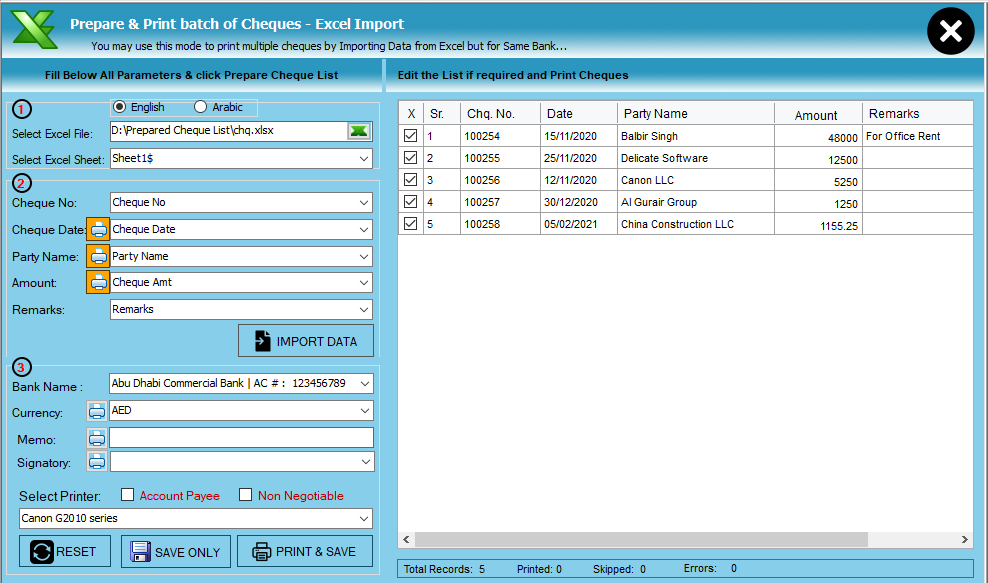This screenshot has width=988, height=583.
Task: Select the Arabic language radio button
Action: pyautogui.click(x=199, y=108)
